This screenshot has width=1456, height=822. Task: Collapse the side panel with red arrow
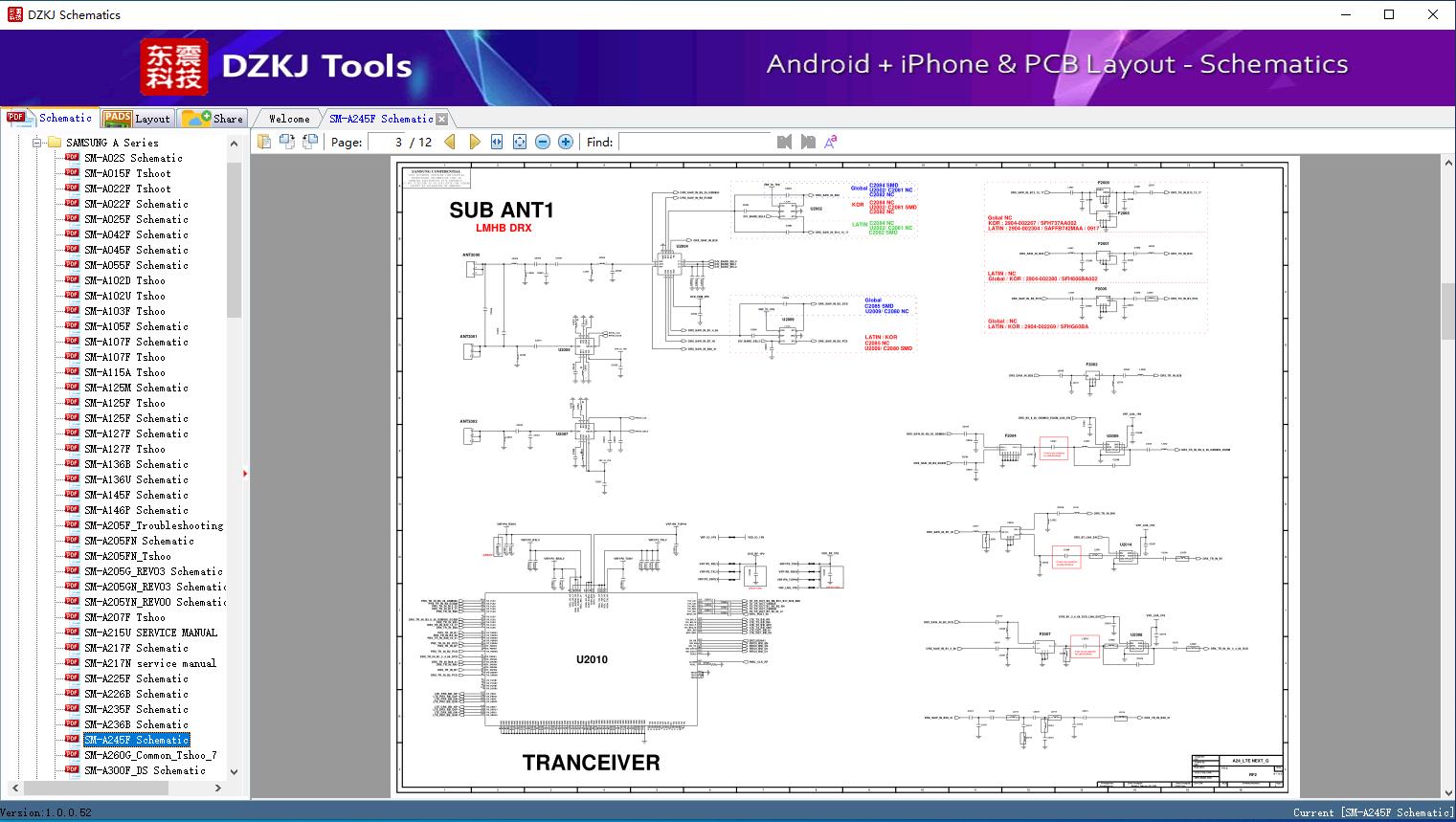click(245, 473)
